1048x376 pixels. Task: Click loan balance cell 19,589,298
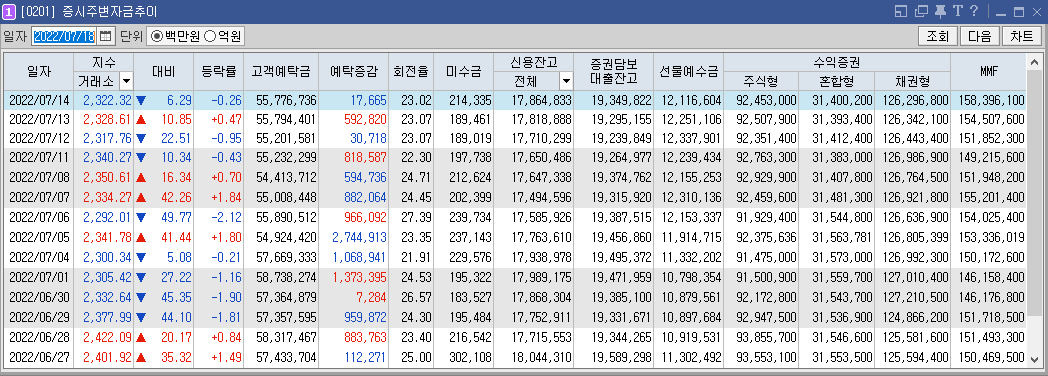[621, 357]
